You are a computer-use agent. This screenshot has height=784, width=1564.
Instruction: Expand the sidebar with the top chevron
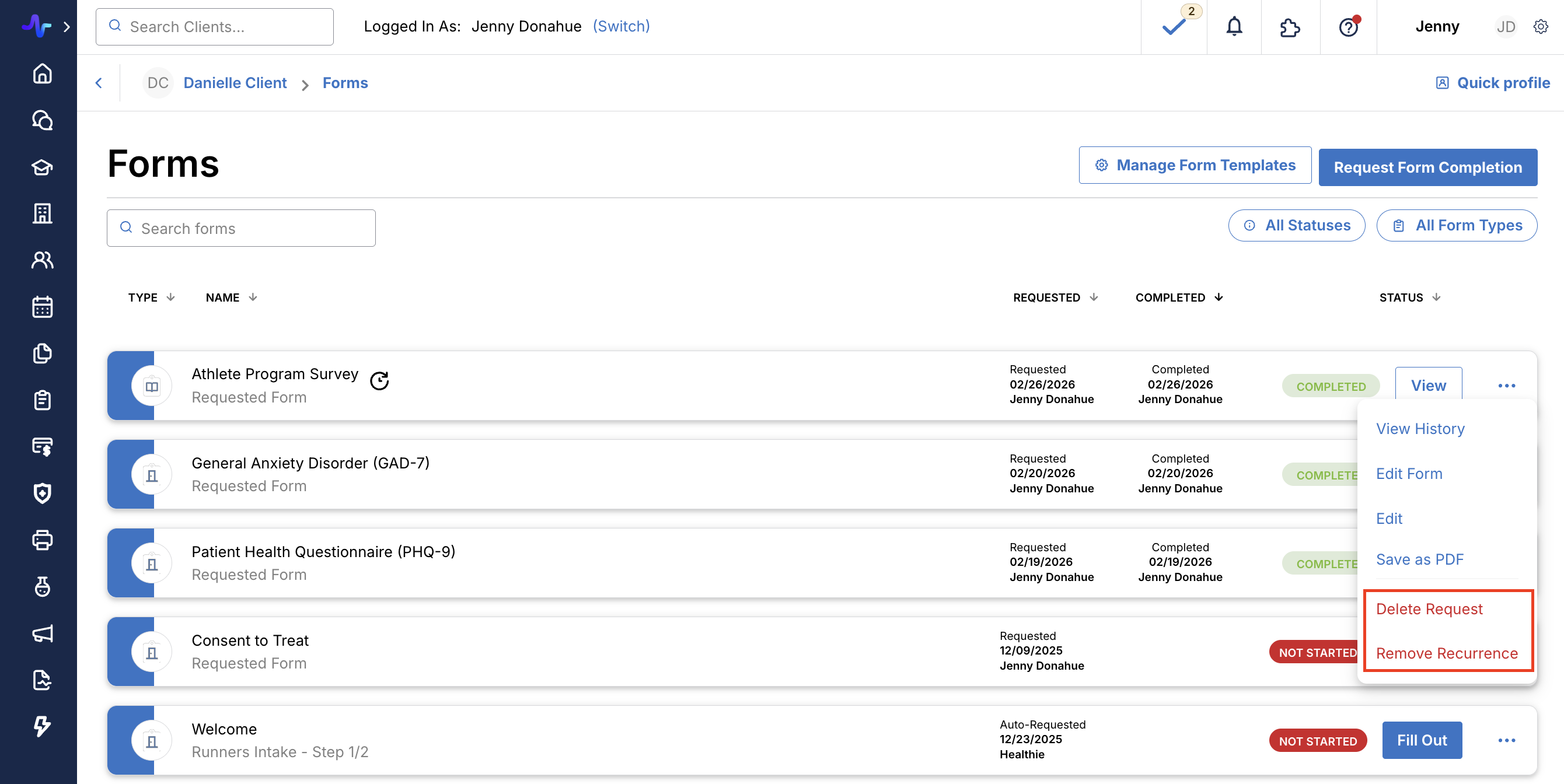[67, 27]
